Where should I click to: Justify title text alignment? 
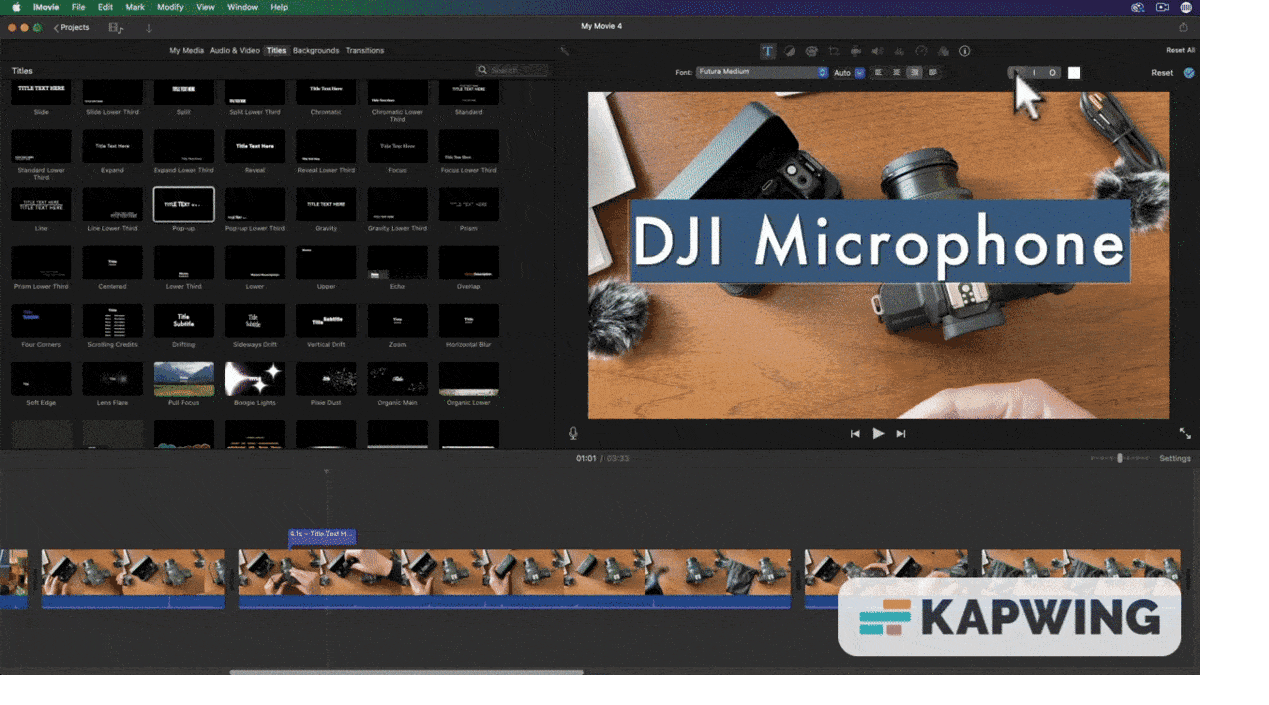pyautogui.click(x=933, y=73)
